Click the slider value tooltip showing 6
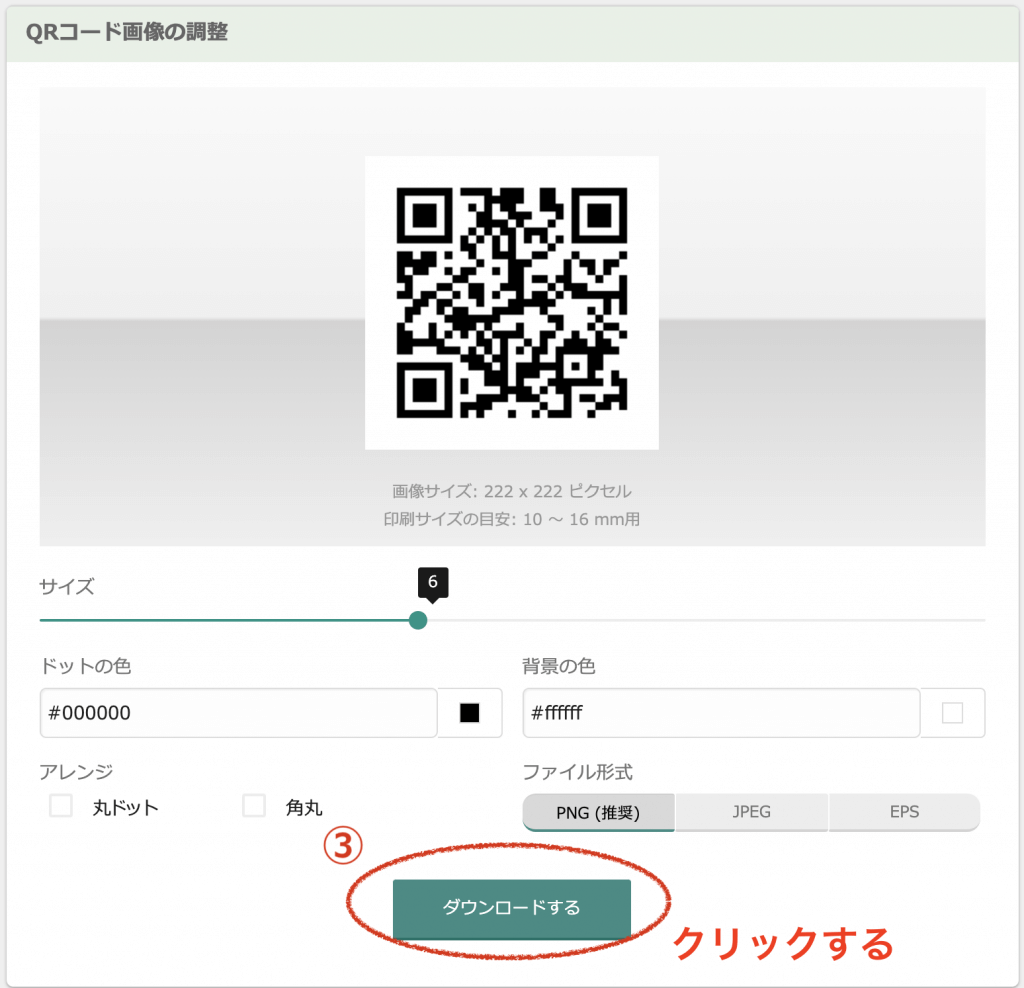The image size is (1024, 988). point(432,582)
